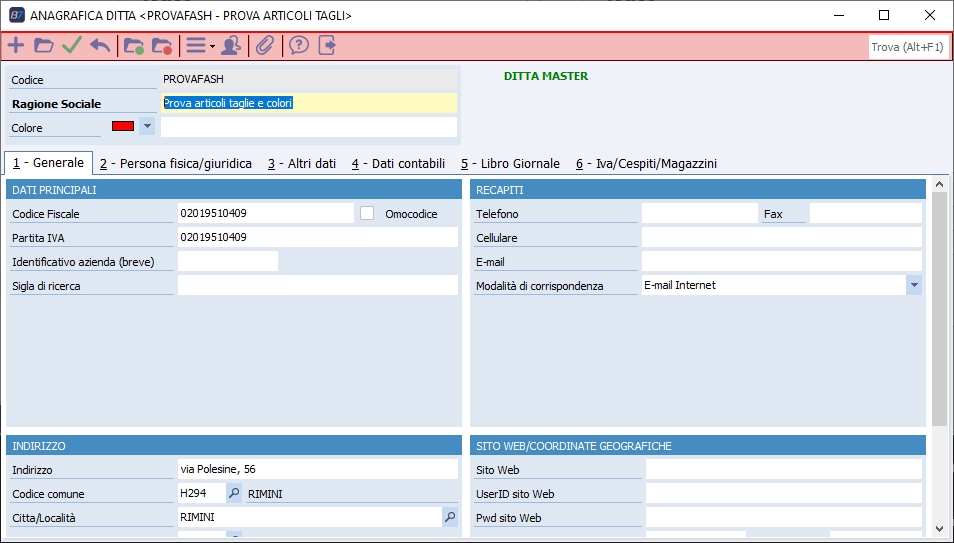Click the exit door toolbar icon
Image resolution: width=954 pixels, height=543 pixels.
point(327,46)
